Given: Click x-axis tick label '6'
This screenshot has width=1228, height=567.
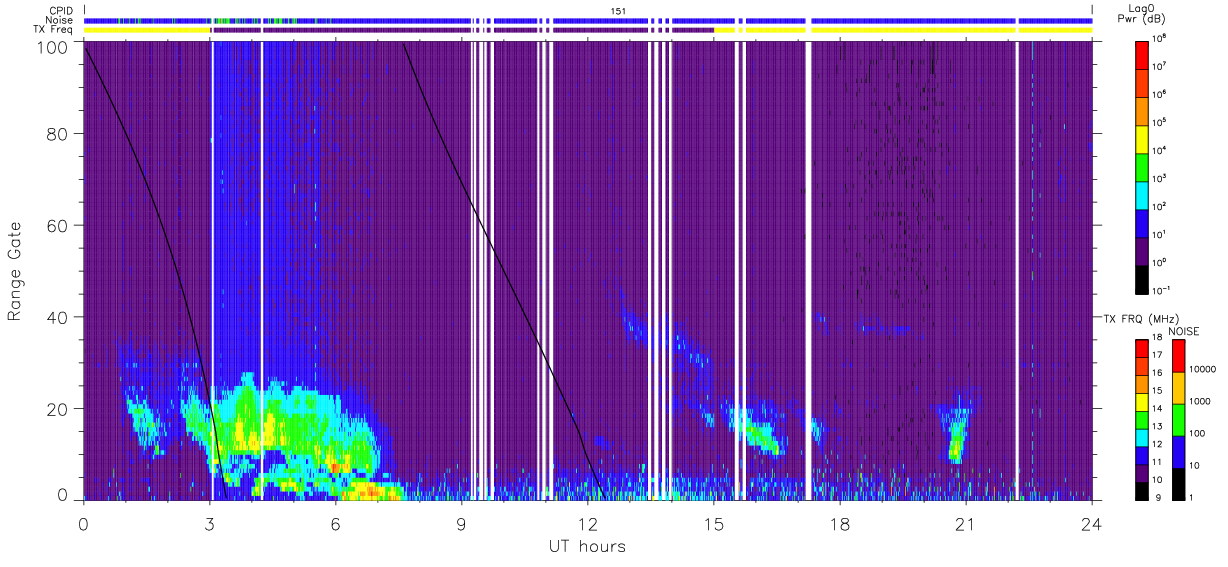Looking at the screenshot, I should [335, 523].
